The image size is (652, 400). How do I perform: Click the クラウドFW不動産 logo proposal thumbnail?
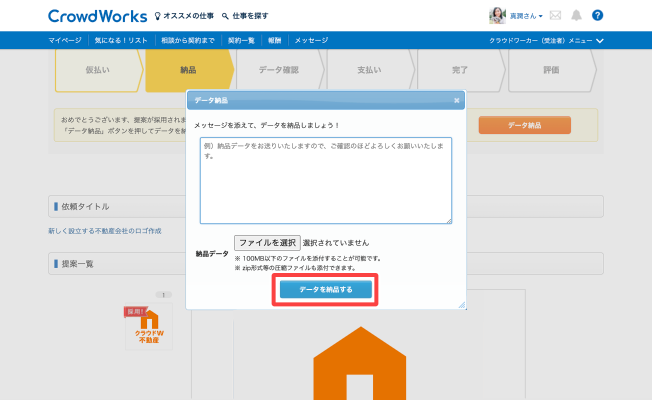[x=148, y=328]
